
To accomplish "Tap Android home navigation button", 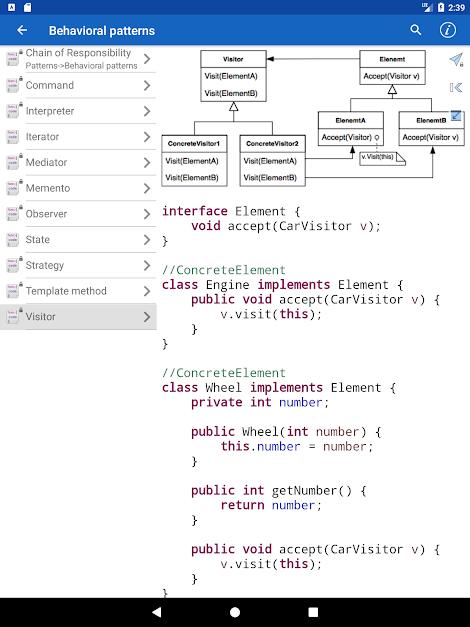I will (x=235, y=612).
